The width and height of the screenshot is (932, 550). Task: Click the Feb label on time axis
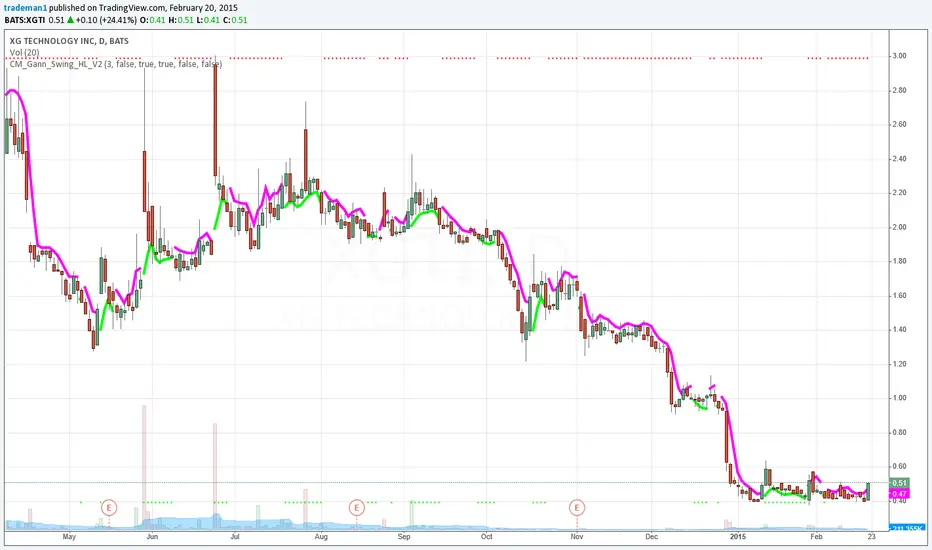click(817, 536)
